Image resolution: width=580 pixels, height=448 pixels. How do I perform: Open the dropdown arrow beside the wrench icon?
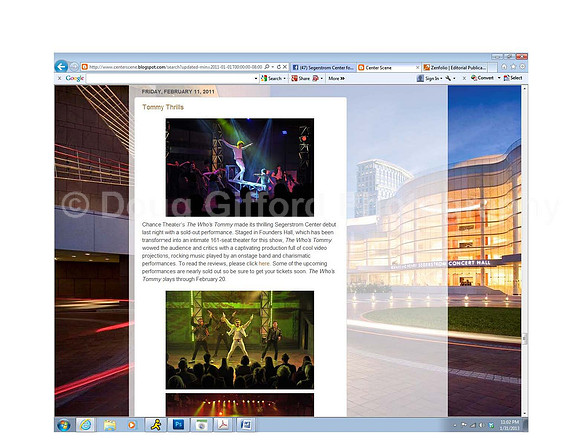coord(454,79)
